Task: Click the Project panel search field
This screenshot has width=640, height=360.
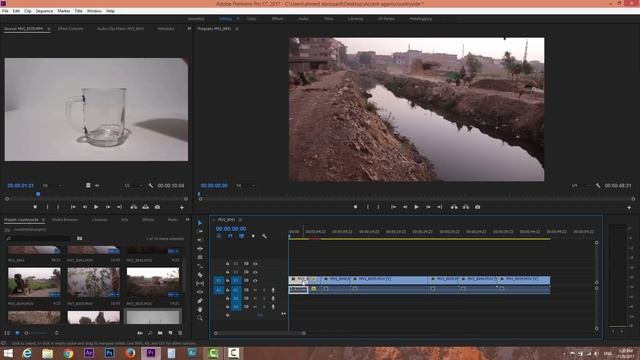Action: 39,238
